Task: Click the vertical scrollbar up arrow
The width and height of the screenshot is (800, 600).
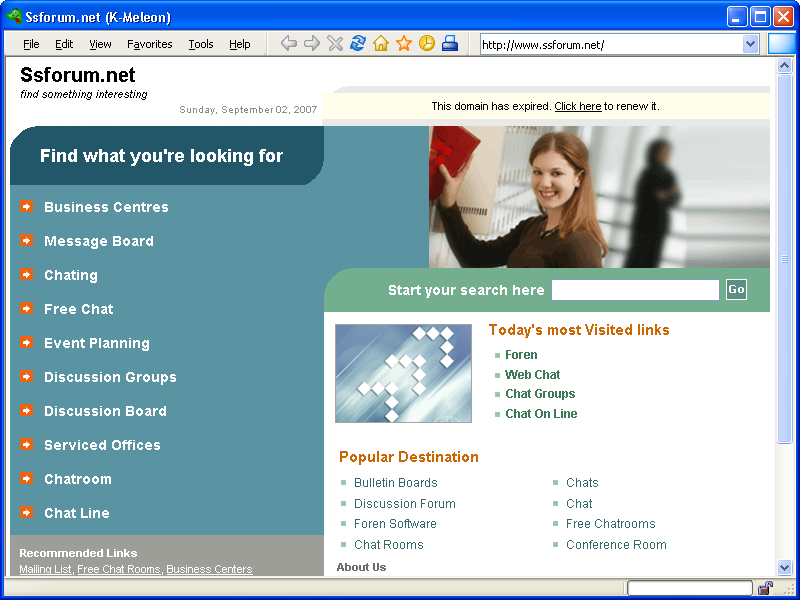Action: click(x=784, y=65)
